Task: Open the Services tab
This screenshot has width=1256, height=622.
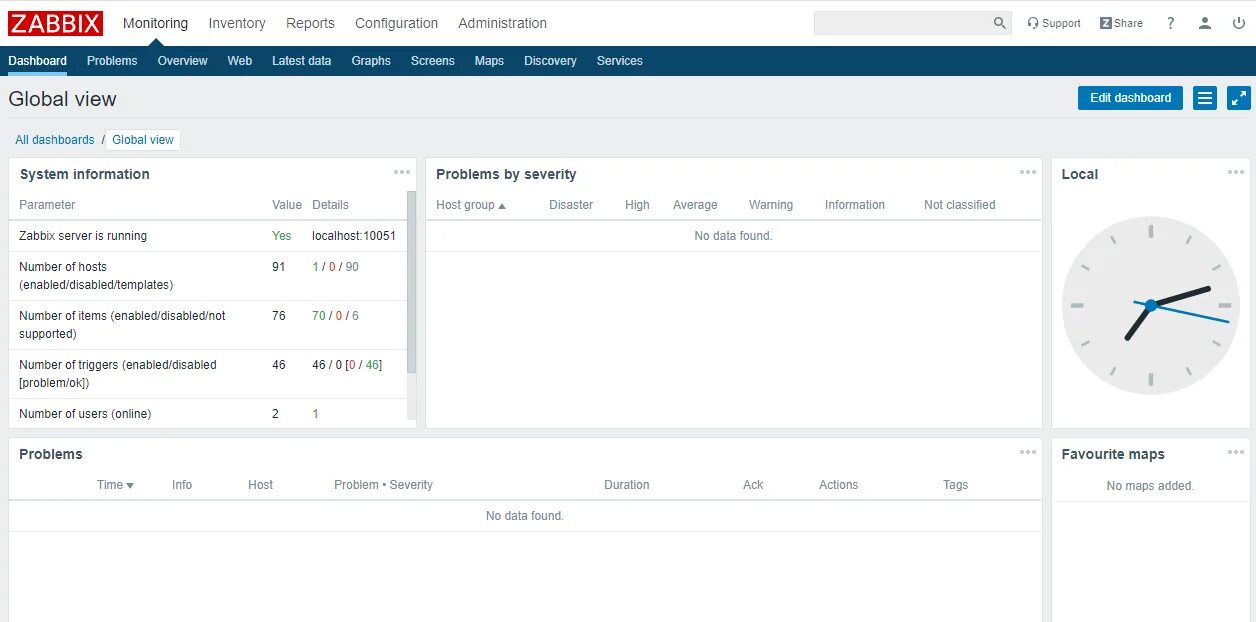Action: [619, 61]
